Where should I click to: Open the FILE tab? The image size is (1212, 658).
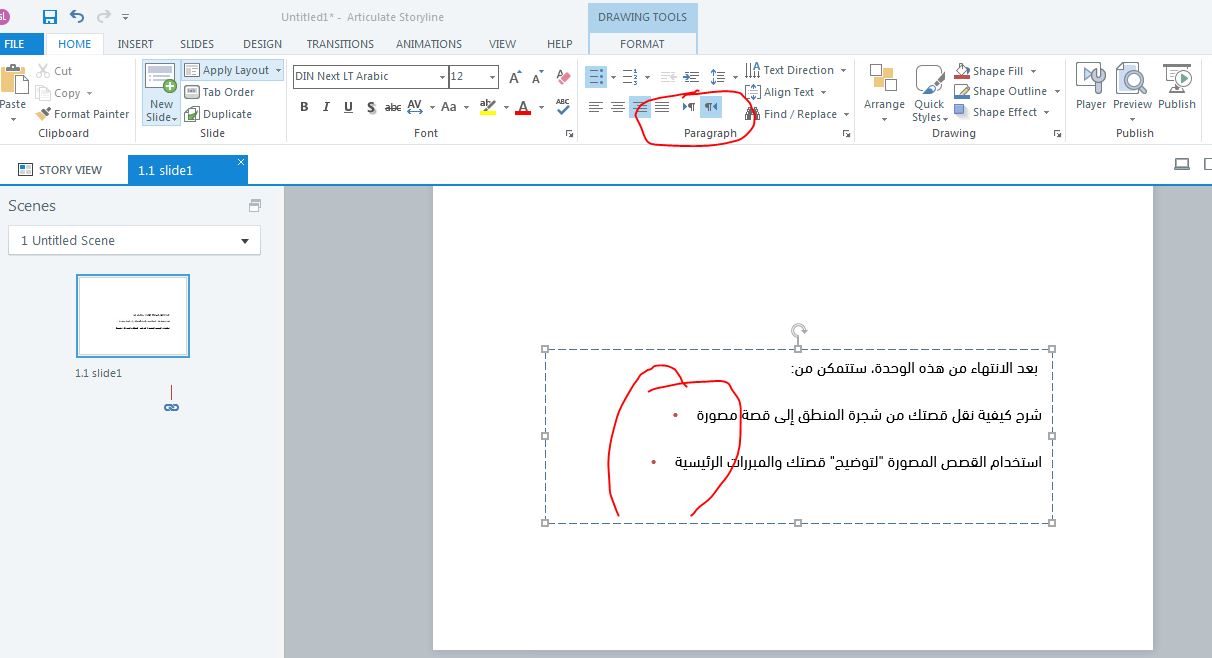(14, 44)
